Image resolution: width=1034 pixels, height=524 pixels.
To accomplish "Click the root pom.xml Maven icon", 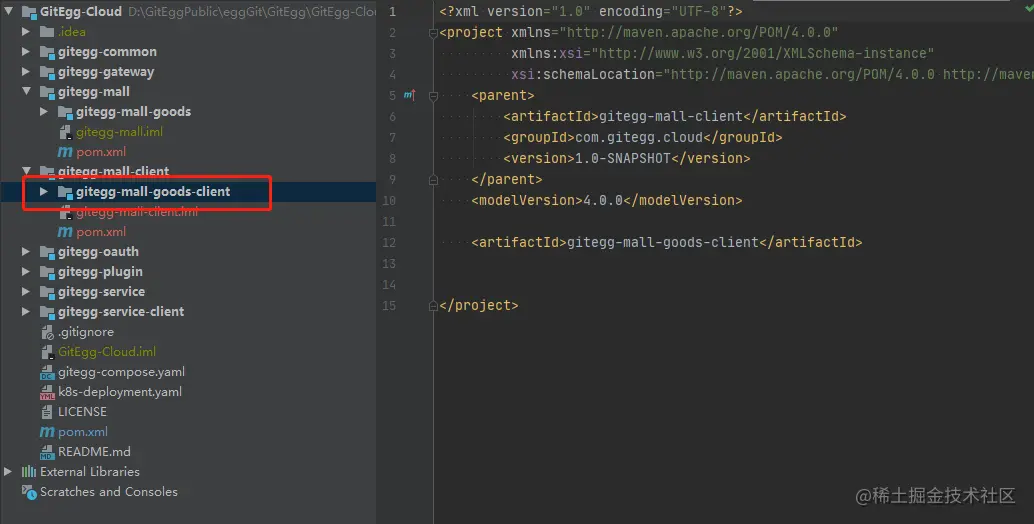I will click(x=47, y=432).
